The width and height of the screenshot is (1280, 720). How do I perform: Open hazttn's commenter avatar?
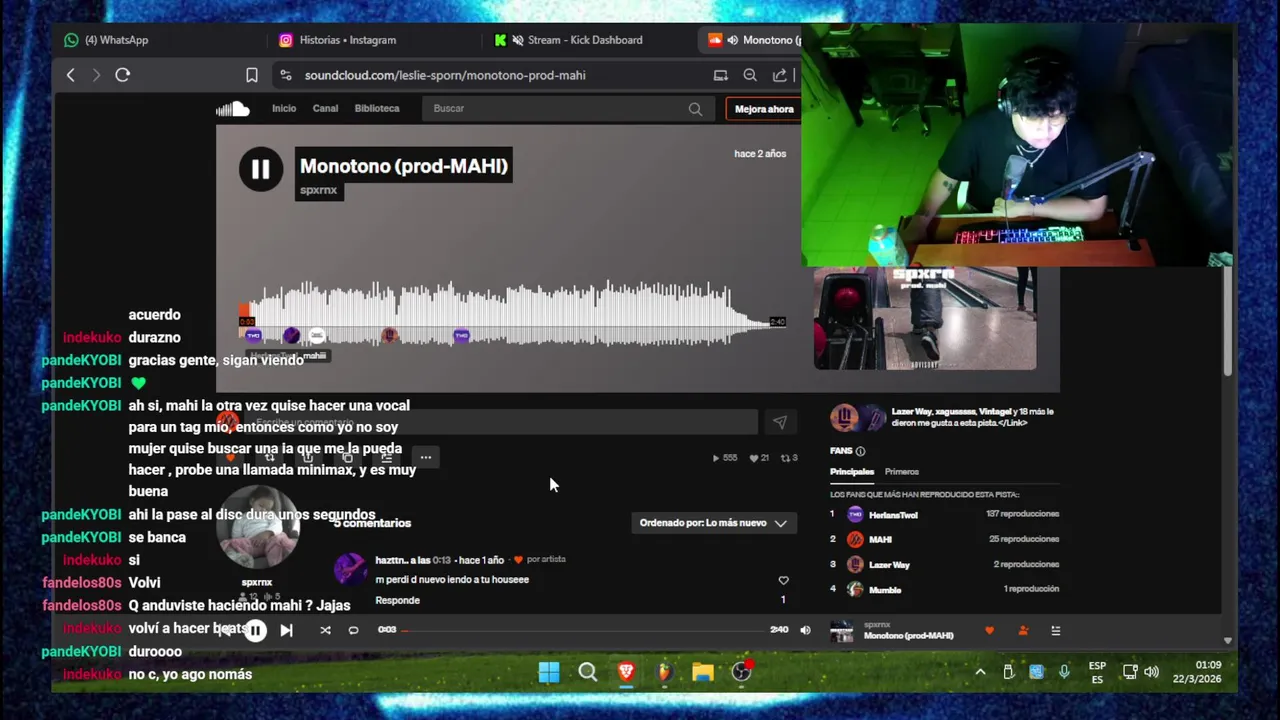(350, 569)
